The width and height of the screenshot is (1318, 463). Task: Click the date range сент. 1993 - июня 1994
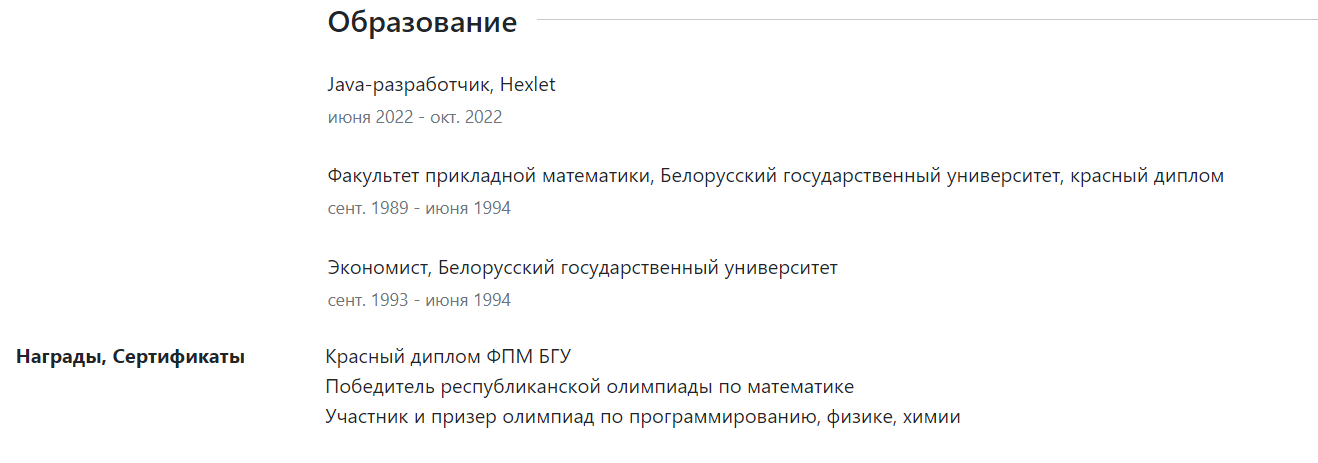click(419, 300)
